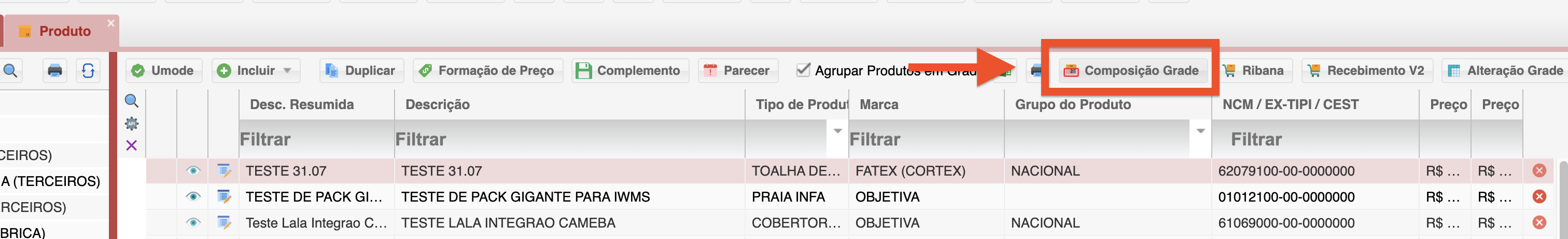Click the print icon in left panel

pos(55,71)
